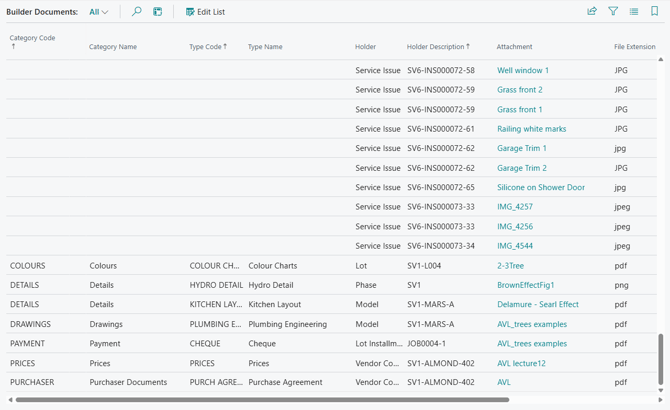
Task: Click holder description SV1-L004
Action: [x=424, y=266]
